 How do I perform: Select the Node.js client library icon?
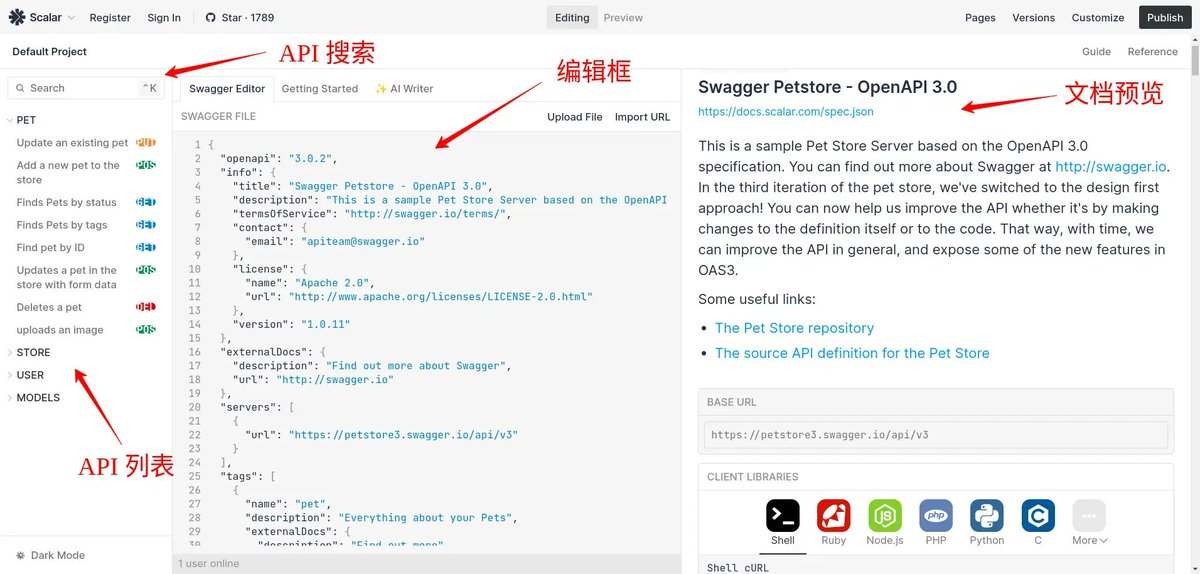(x=885, y=516)
